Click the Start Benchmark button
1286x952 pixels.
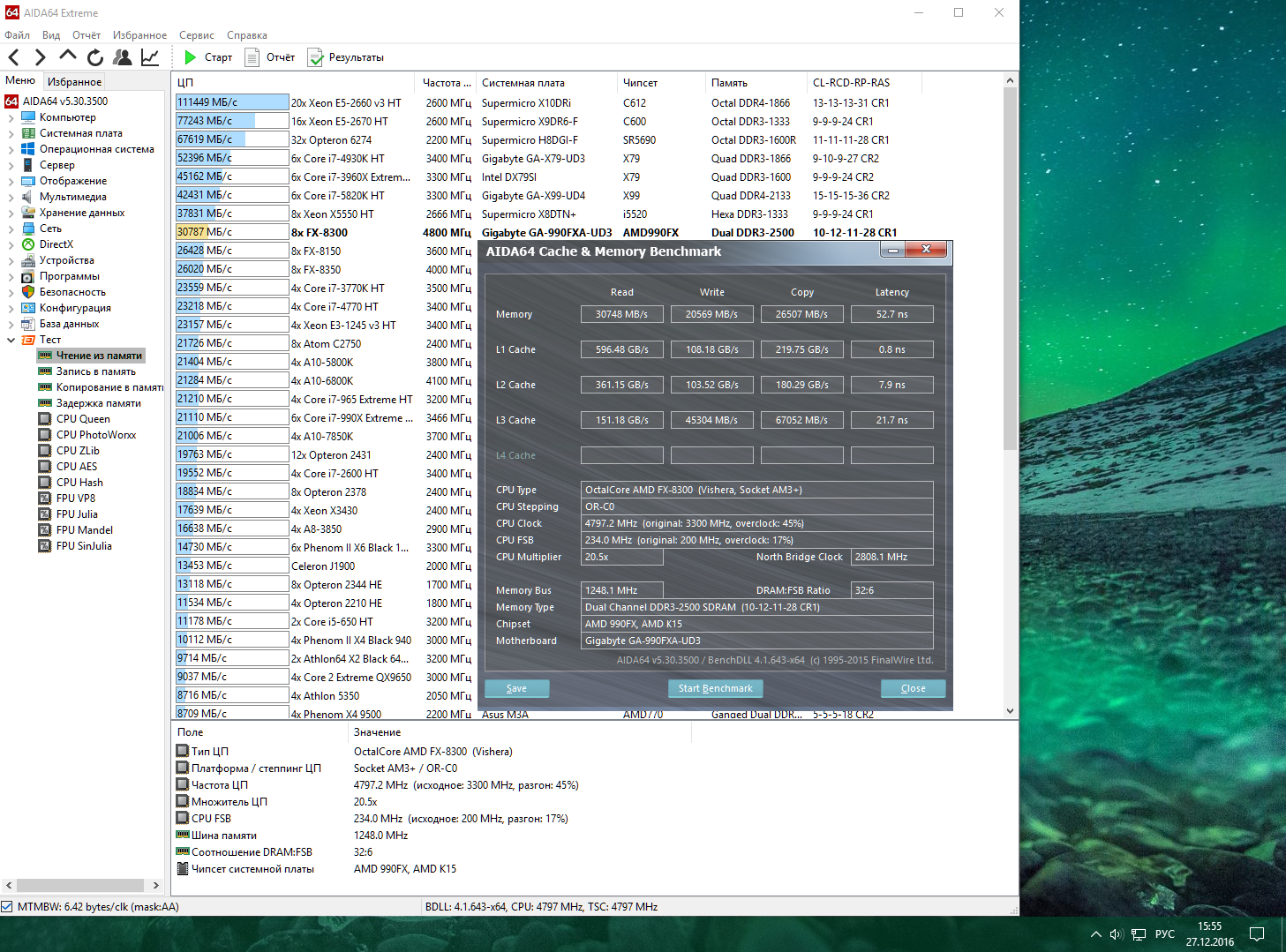coord(715,688)
